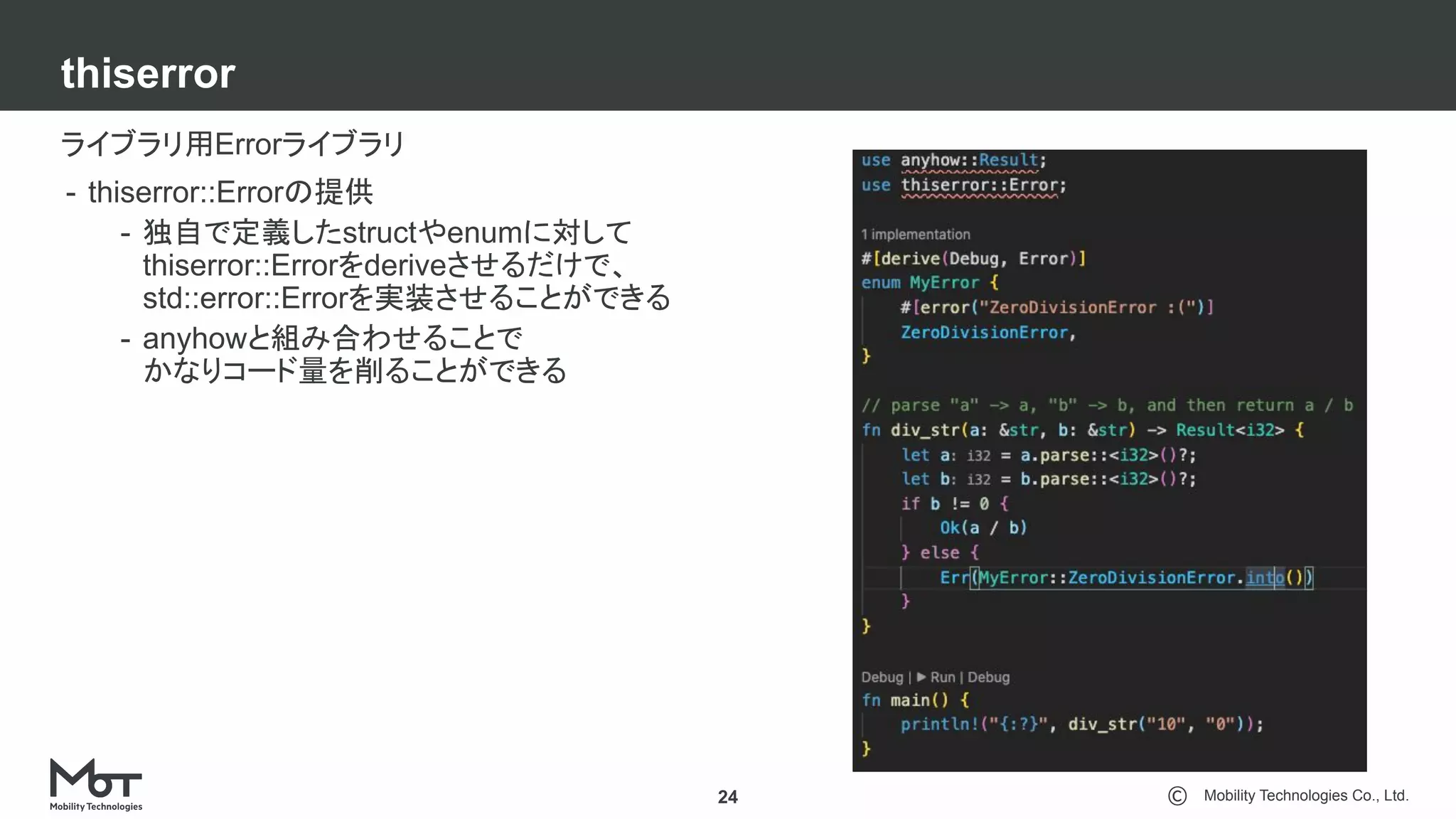Click the 'fn div_str' function signature line

click(x=1083, y=430)
